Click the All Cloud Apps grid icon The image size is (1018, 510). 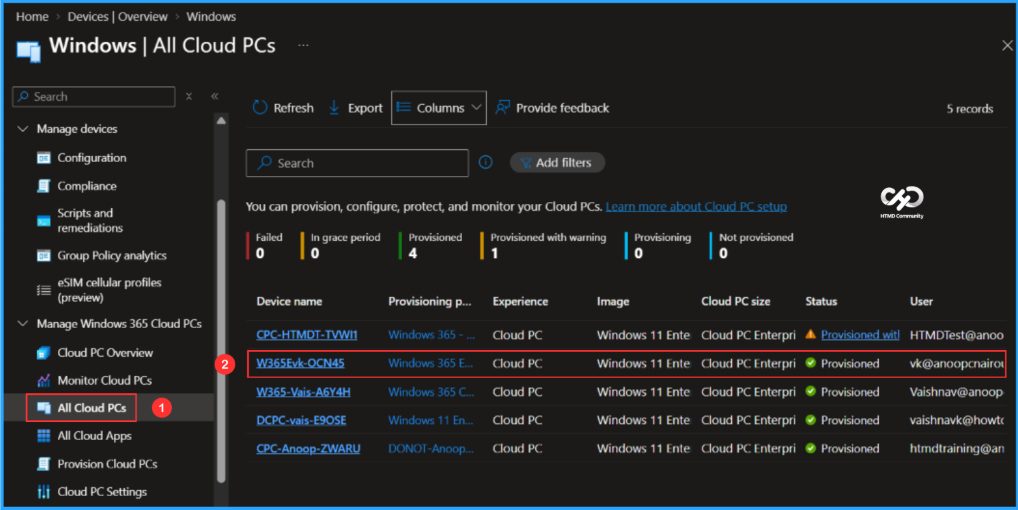tap(43, 435)
